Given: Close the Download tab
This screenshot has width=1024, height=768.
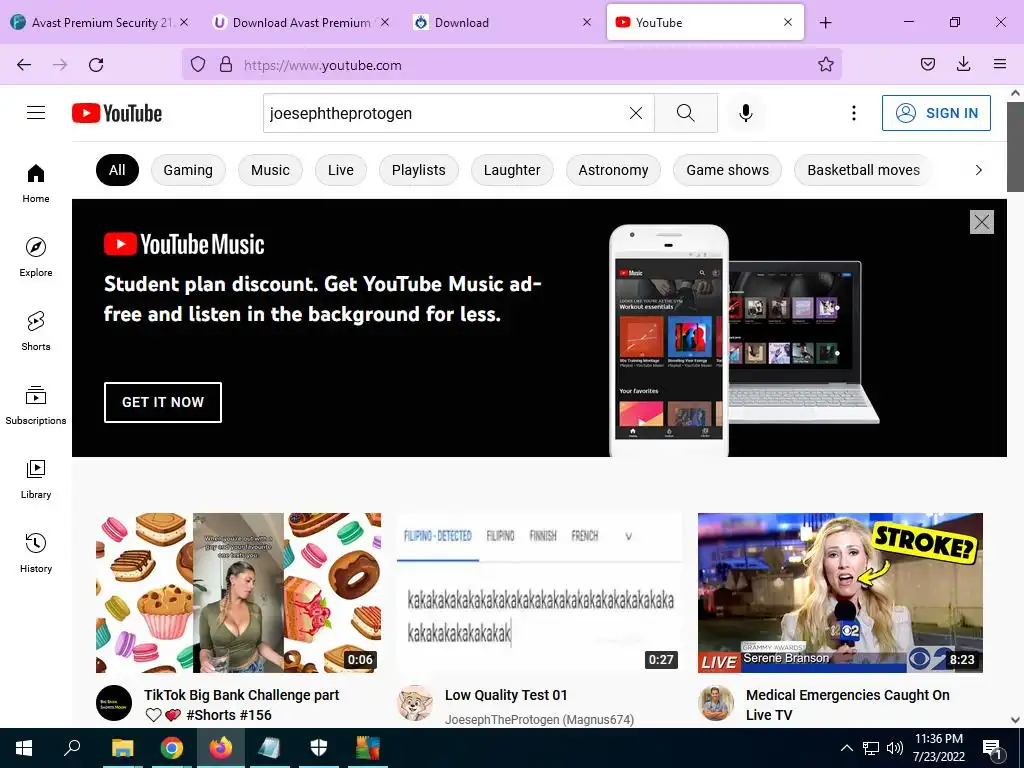Looking at the screenshot, I should [x=586, y=22].
